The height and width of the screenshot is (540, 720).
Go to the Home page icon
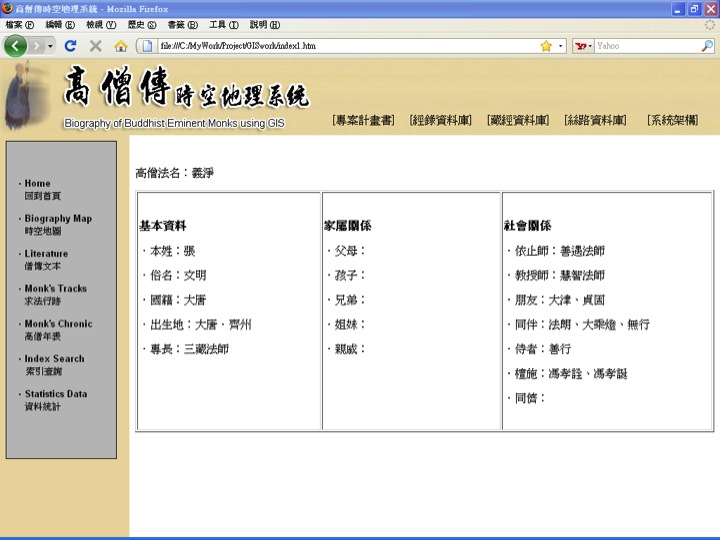click(x=121, y=46)
